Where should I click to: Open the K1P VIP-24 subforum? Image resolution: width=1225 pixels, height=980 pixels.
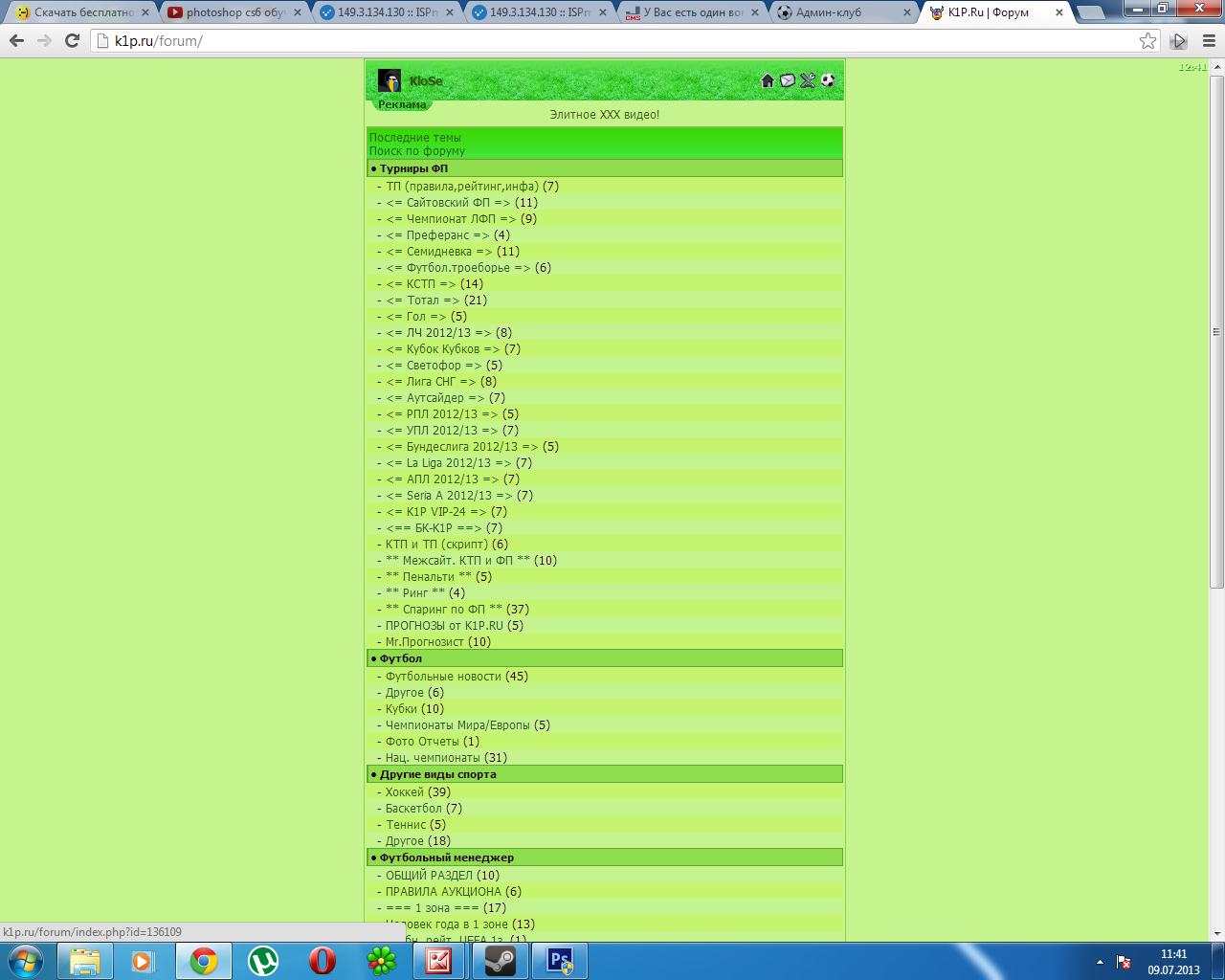[x=437, y=512]
